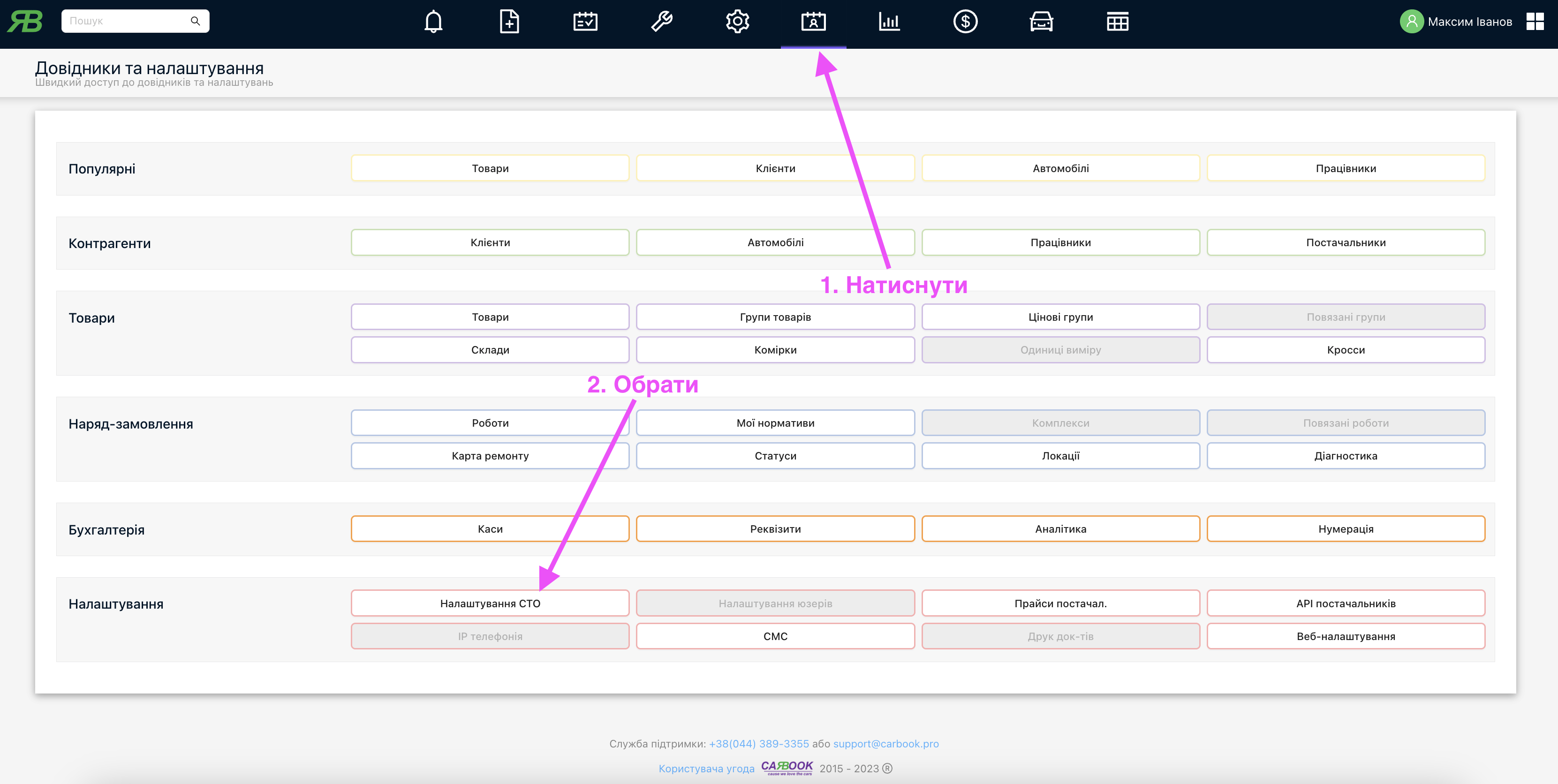1558x784 pixels.
Task: Click the Каси button under Бухгалтерія
Action: [490, 529]
